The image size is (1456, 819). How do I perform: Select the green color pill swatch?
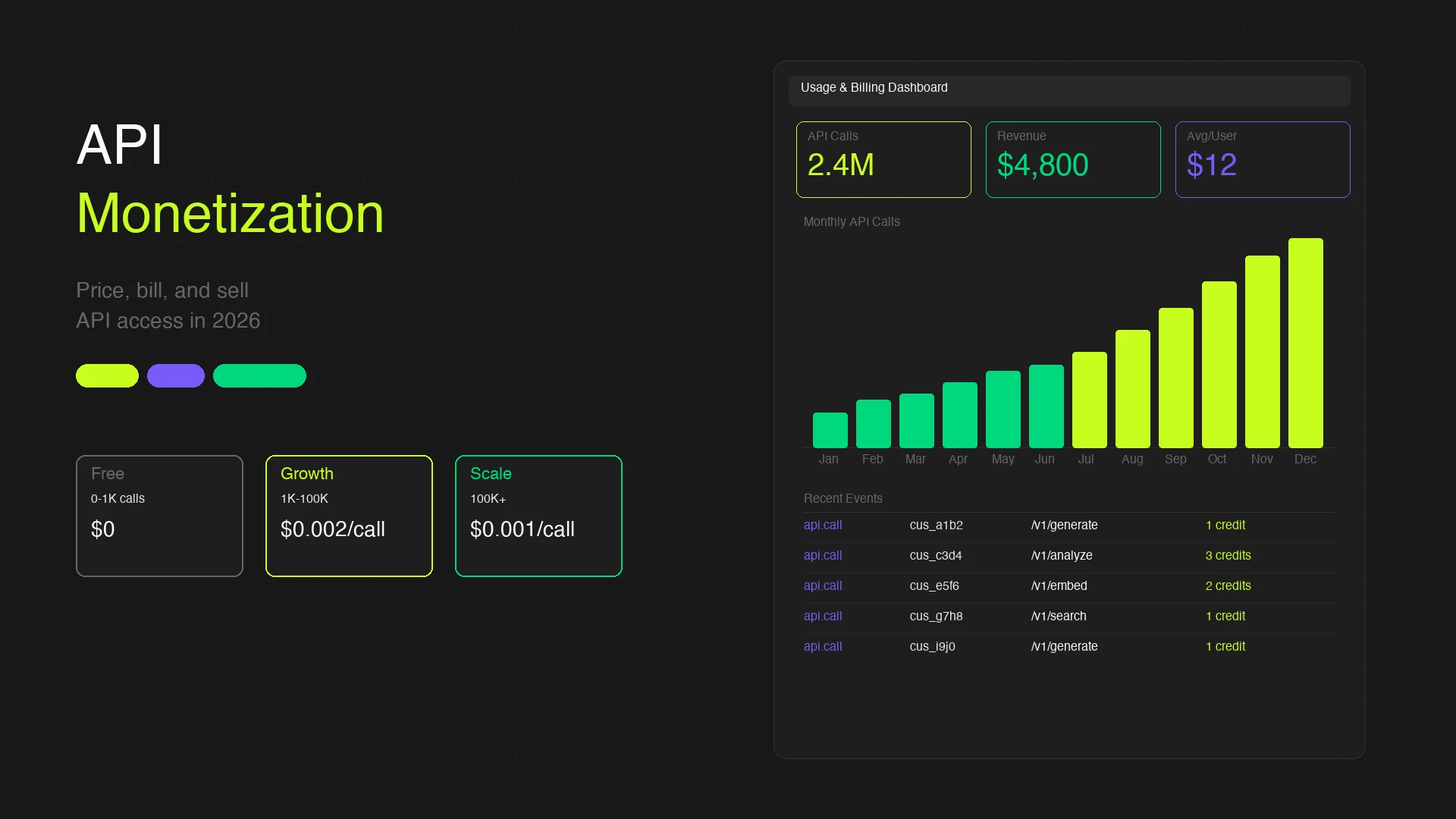tap(260, 375)
